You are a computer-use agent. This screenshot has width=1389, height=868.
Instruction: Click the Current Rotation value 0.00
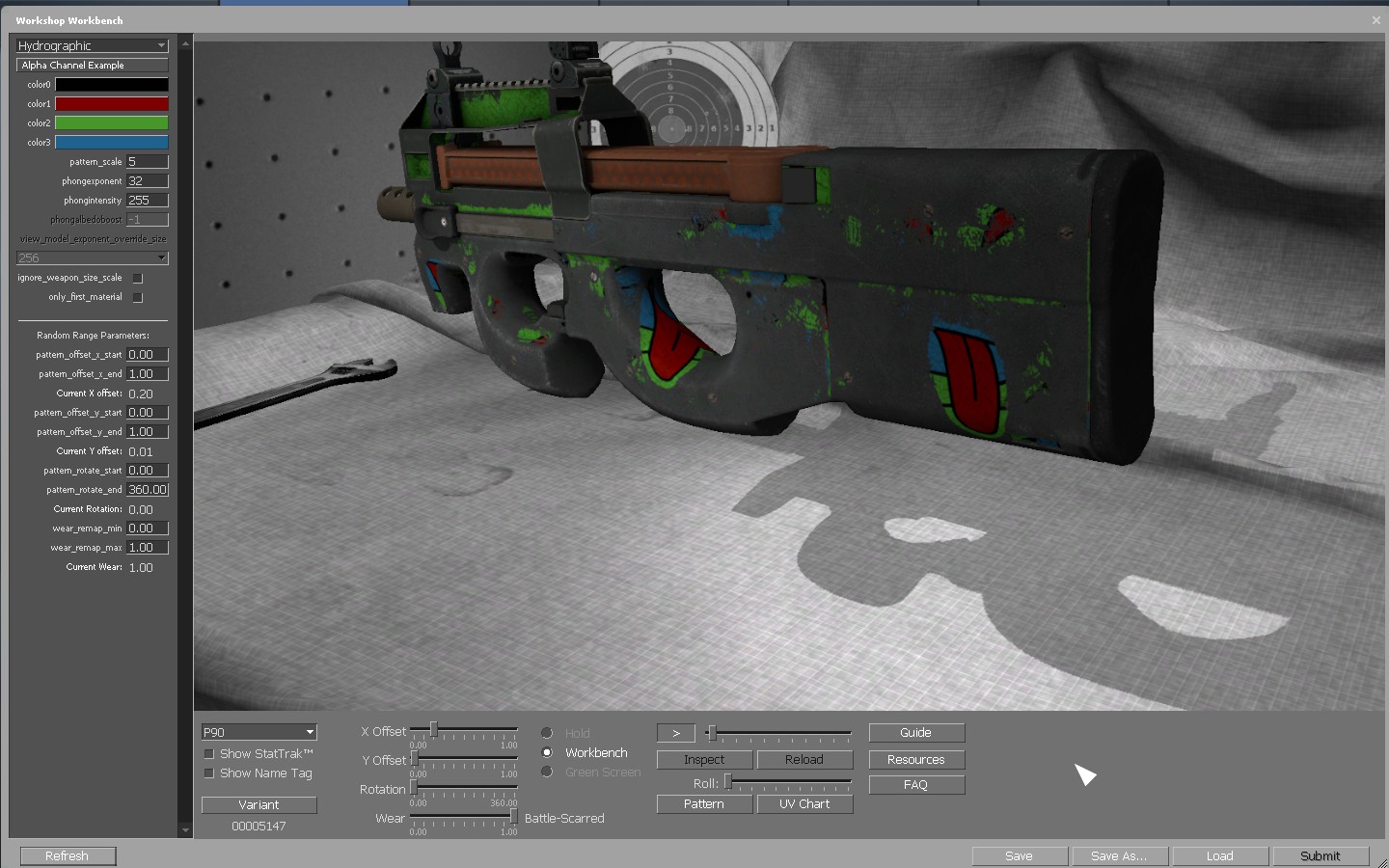point(141,509)
